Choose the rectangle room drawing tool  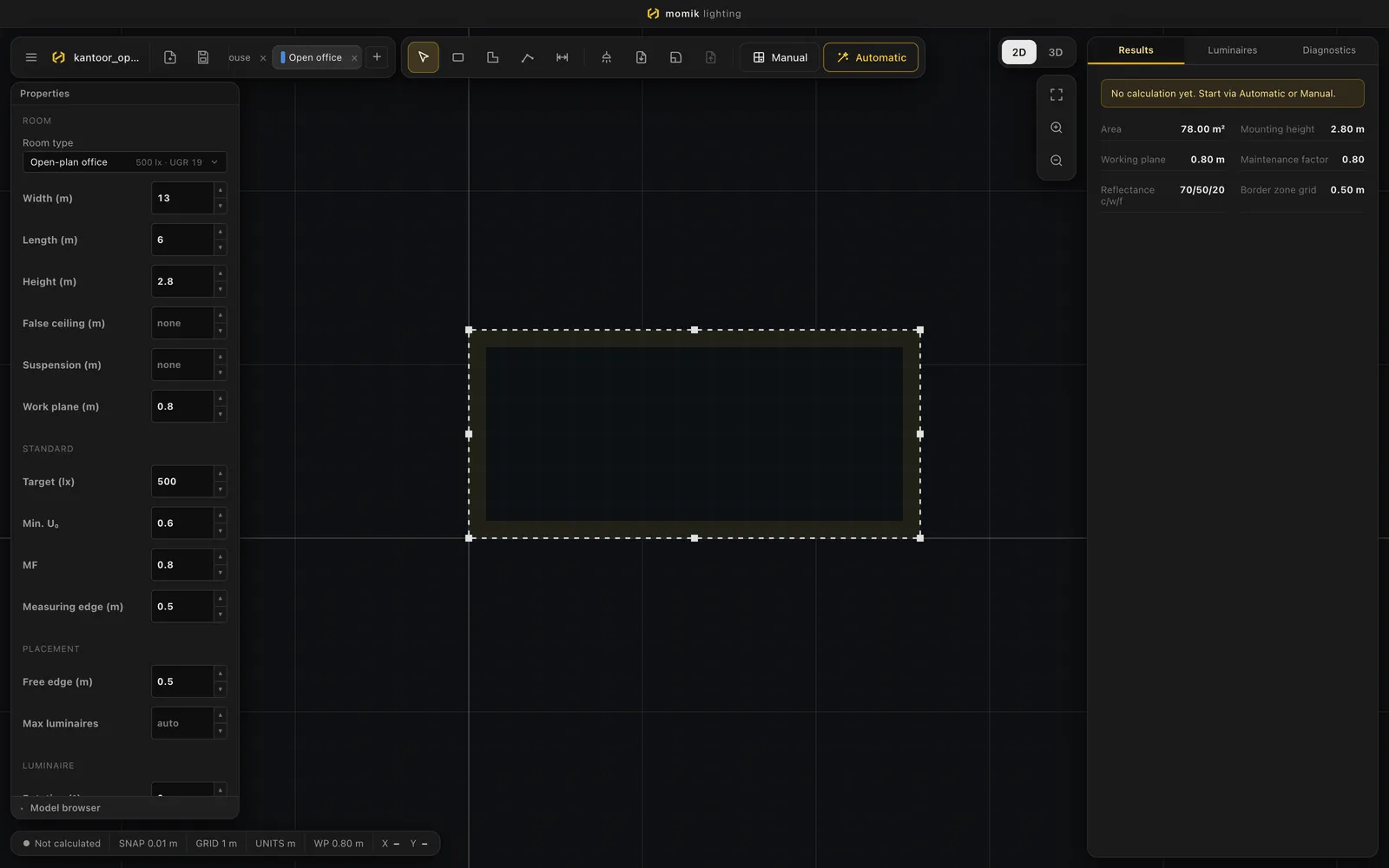(458, 57)
